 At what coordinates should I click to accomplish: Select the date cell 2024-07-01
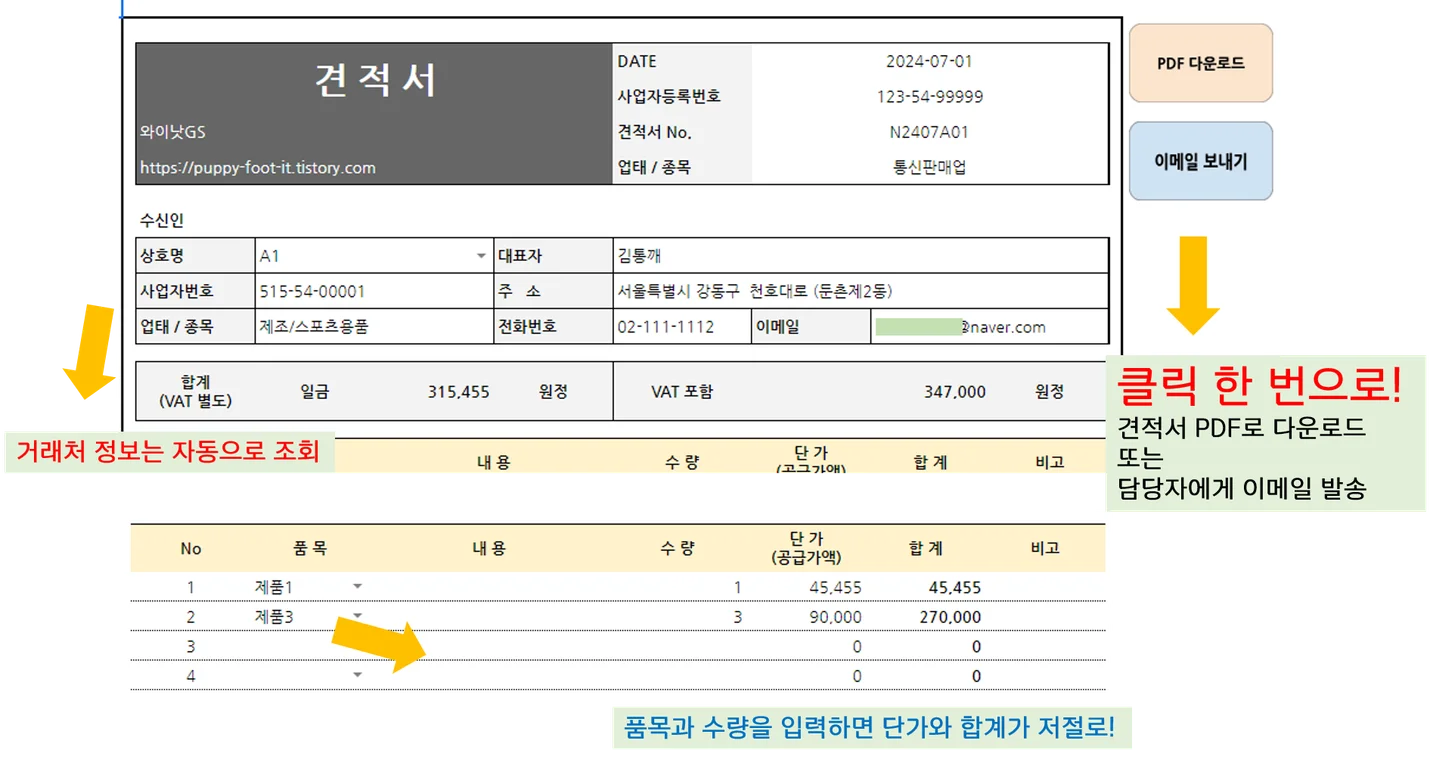point(929,61)
